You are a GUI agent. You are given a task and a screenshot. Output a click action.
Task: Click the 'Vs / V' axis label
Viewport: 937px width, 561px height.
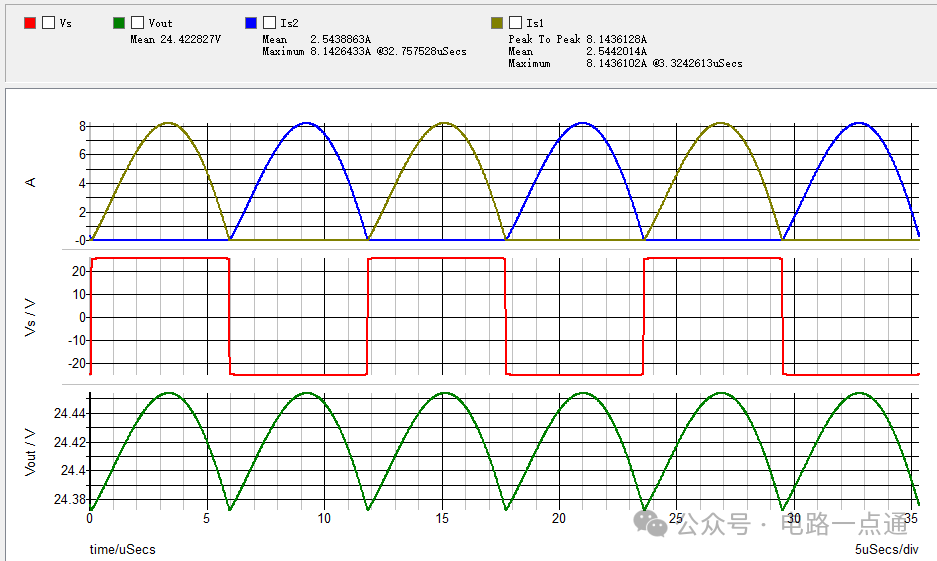(x=30, y=317)
